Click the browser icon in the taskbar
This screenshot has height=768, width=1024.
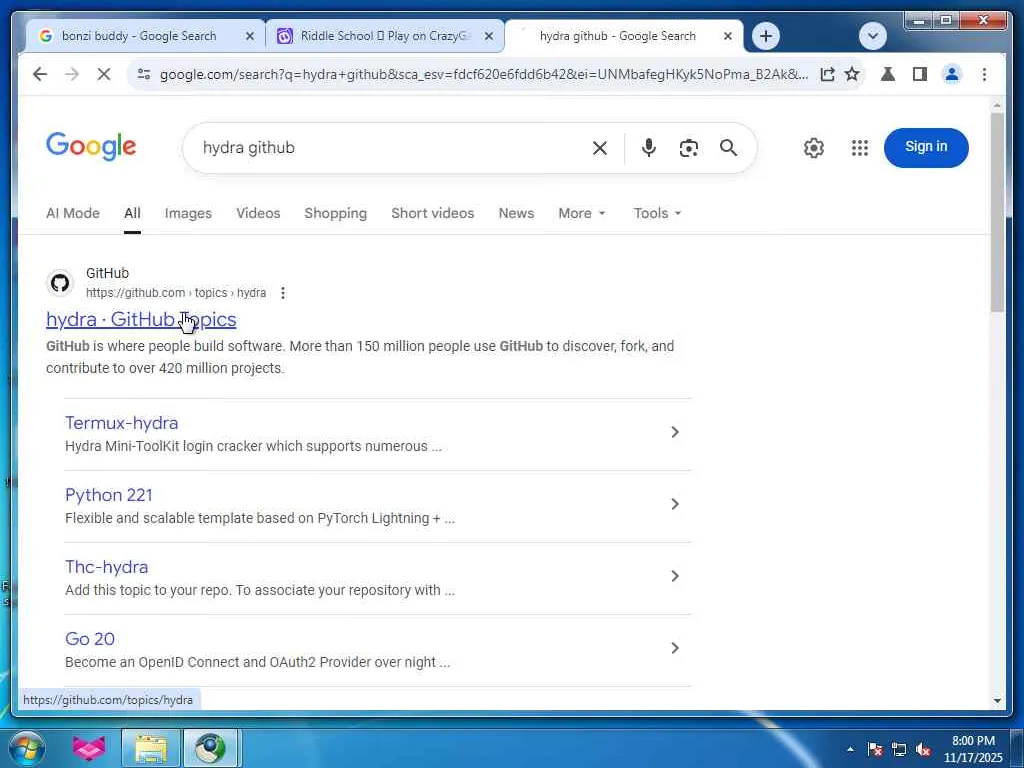point(212,748)
